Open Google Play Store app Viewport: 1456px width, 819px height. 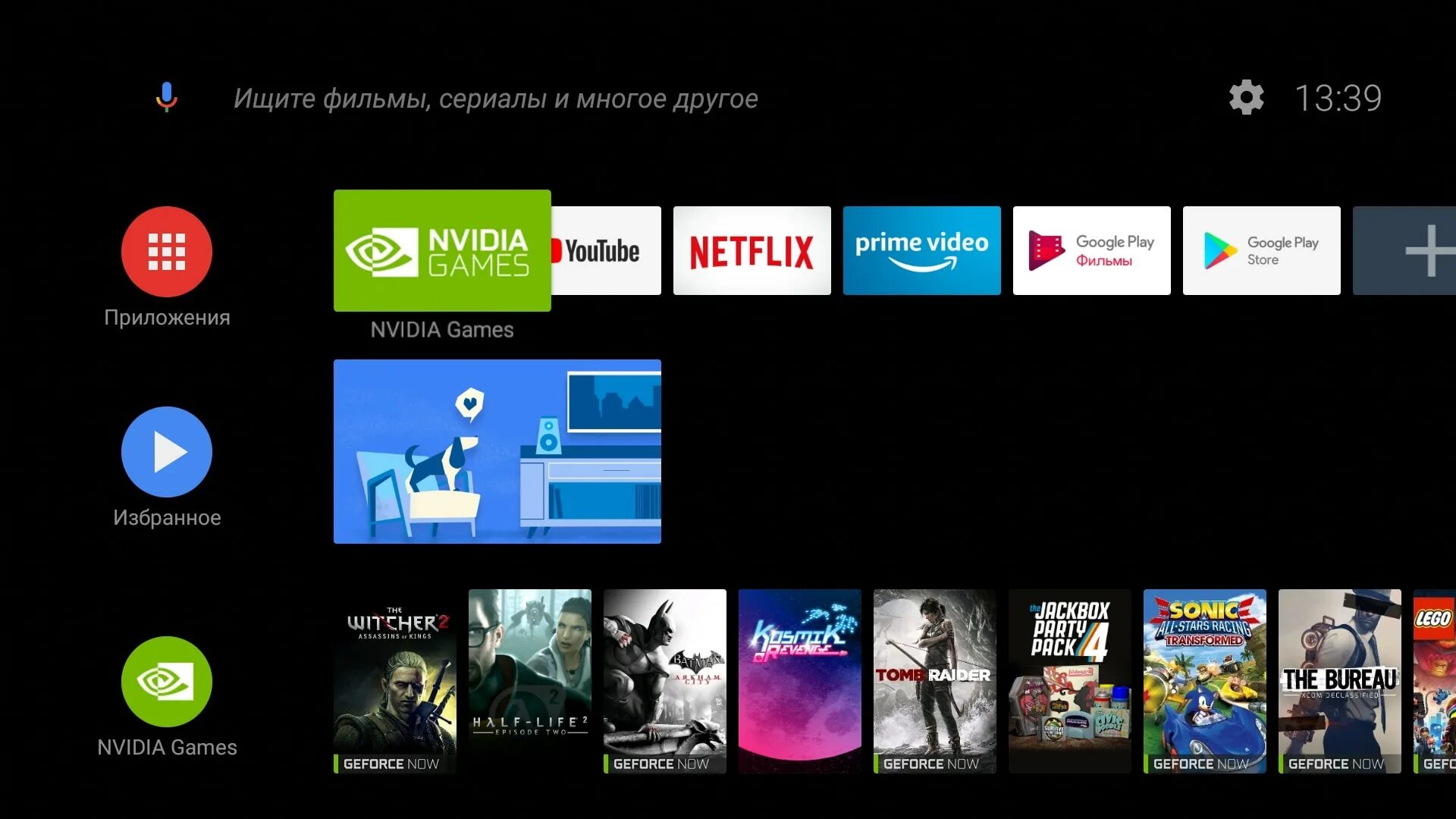1261,250
